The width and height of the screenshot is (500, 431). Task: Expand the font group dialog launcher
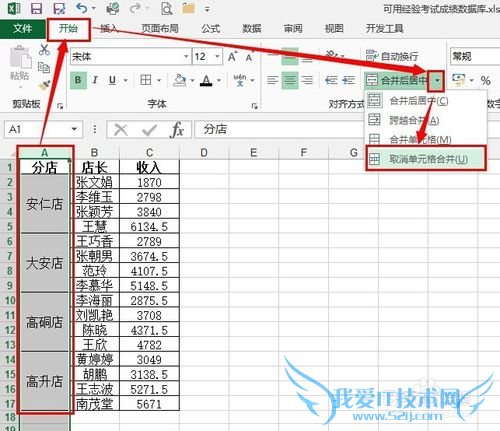click(255, 106)
